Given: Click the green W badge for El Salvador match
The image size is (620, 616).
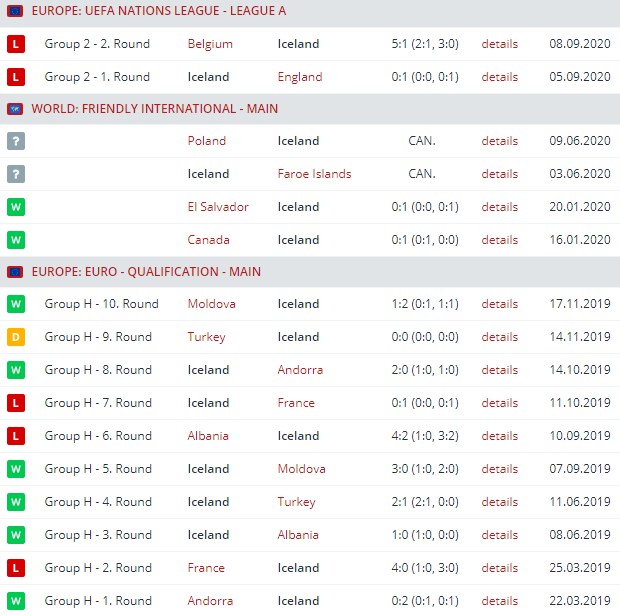Looking at the screenshot, I should (x=15, y=207).
